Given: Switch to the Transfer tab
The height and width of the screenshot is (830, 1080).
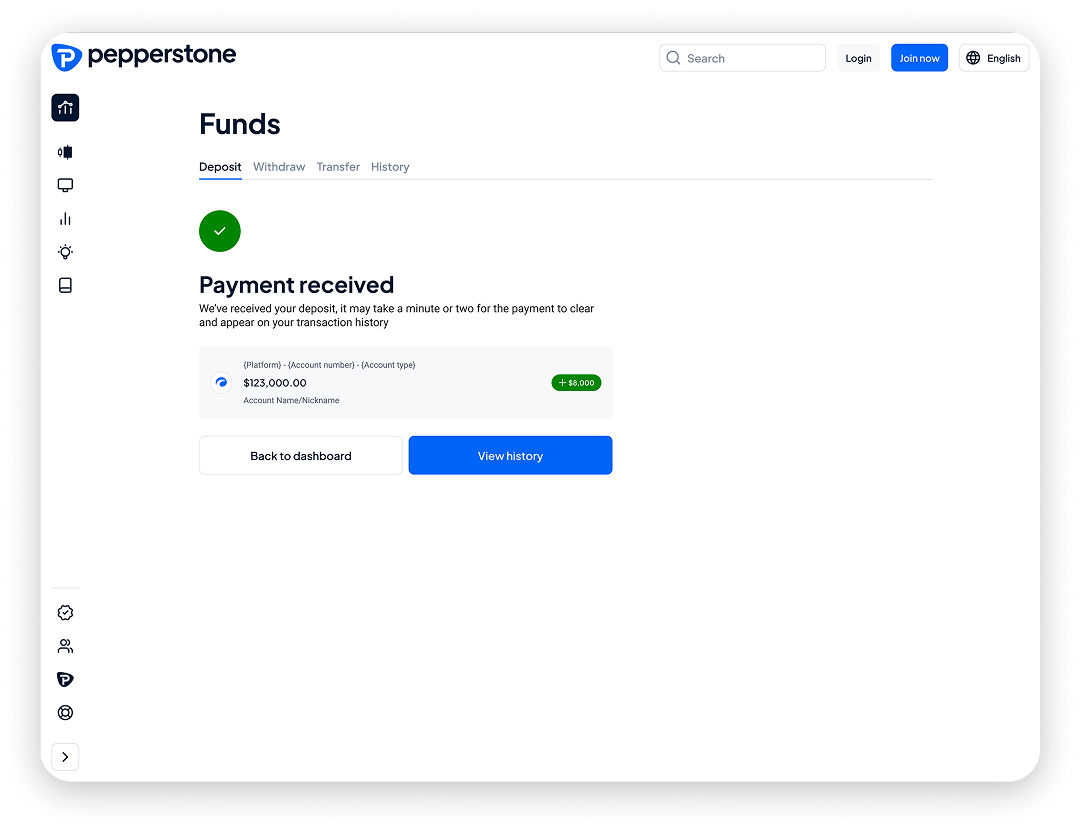Looking at the screenshot, I should point(338,167).
